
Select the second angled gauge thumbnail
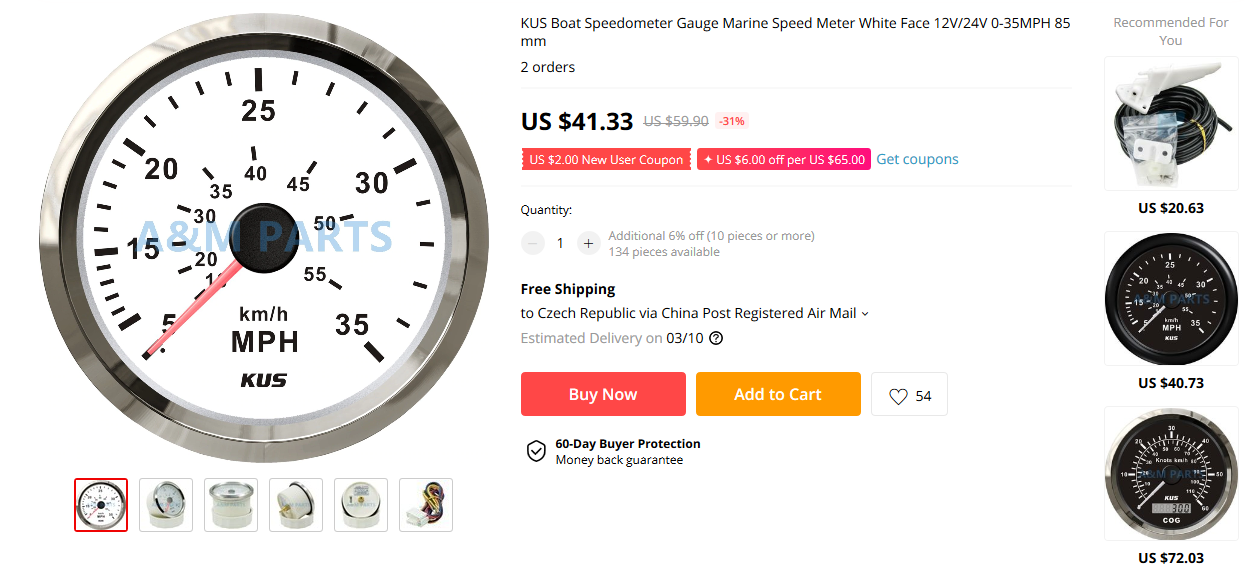pyautogui.click(x=166, y=505)
